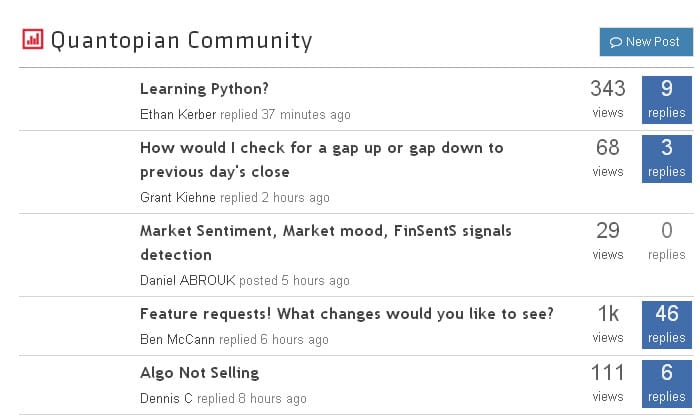Image resolution: width=700 pixels, height=418 pixels.
Task: Click author name Ben McCann
Action: [177, 340]
